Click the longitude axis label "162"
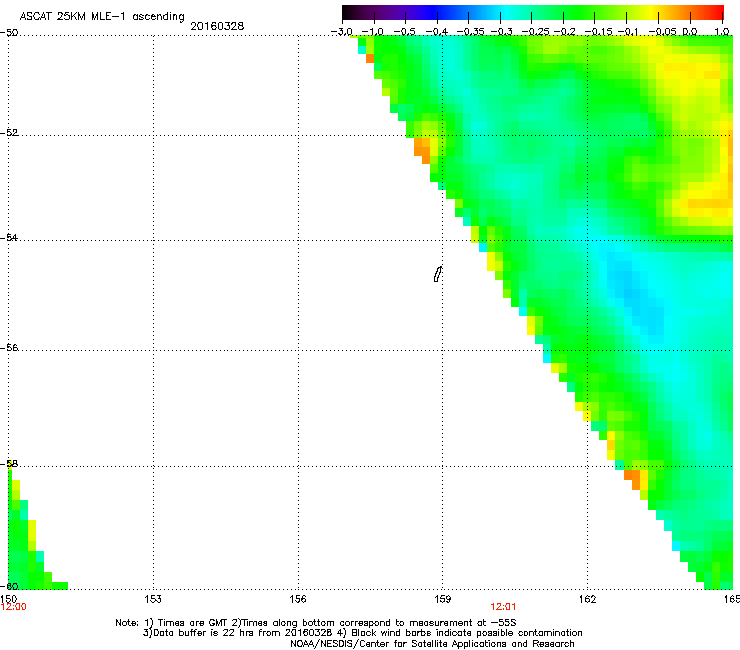 tap(588, 599)
